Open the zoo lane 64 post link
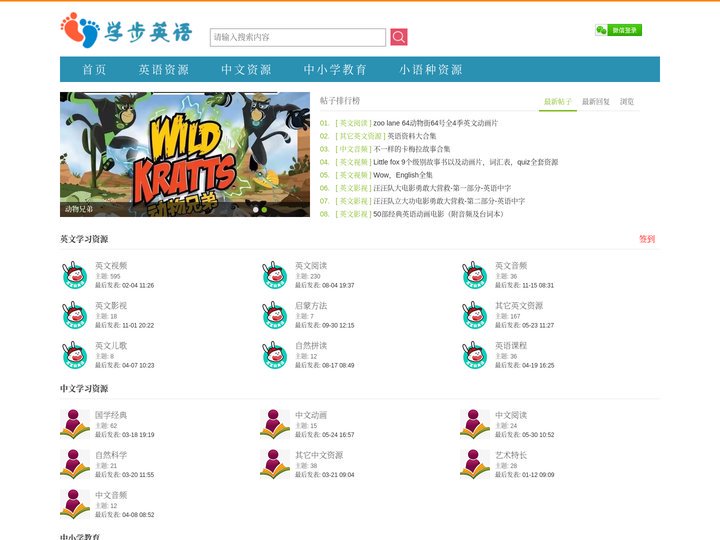This screenshot has height=540, width=720. pyautogui.click(x=435, y=123)
